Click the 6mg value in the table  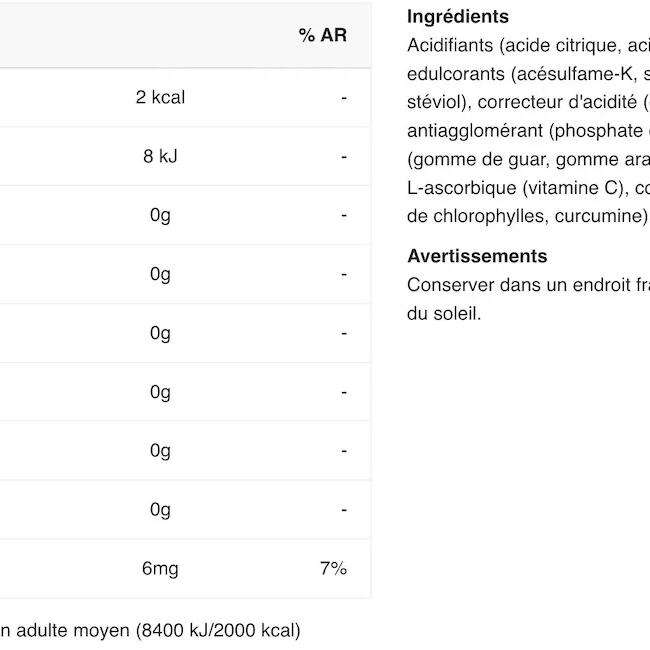tap(160, 568)
